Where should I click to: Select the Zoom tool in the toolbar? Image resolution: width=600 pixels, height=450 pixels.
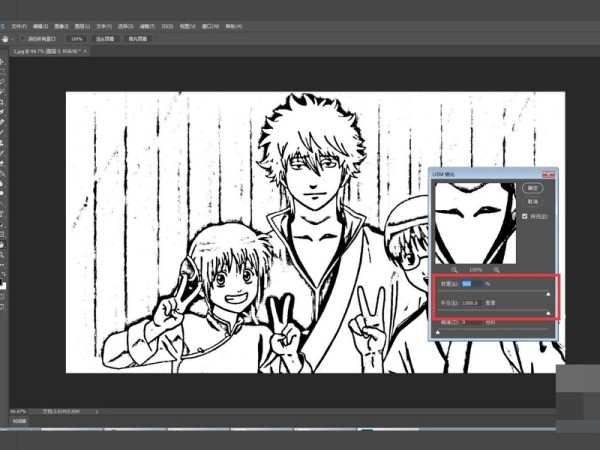[x=4, y=254]
